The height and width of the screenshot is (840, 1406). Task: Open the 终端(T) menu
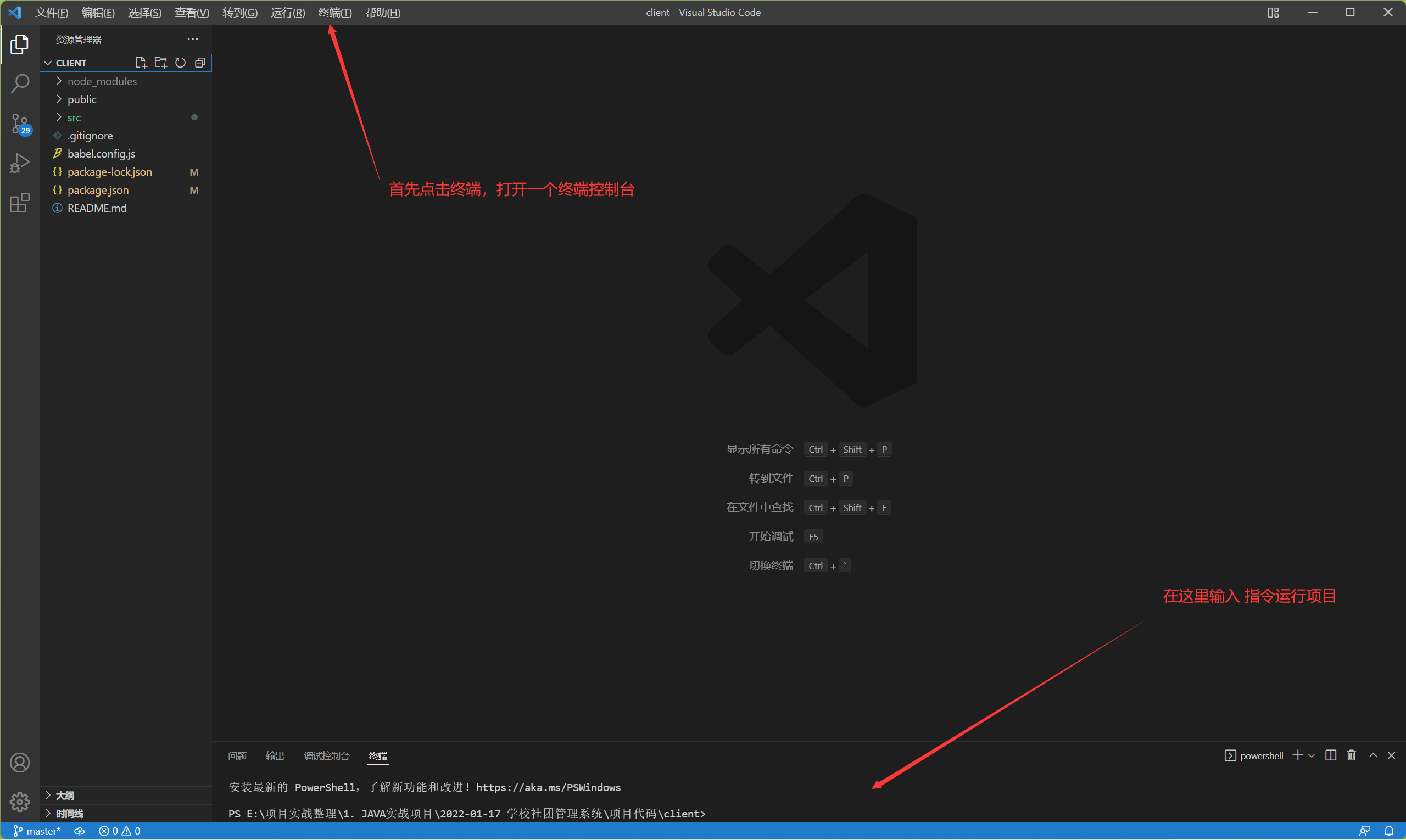[334, 13]
